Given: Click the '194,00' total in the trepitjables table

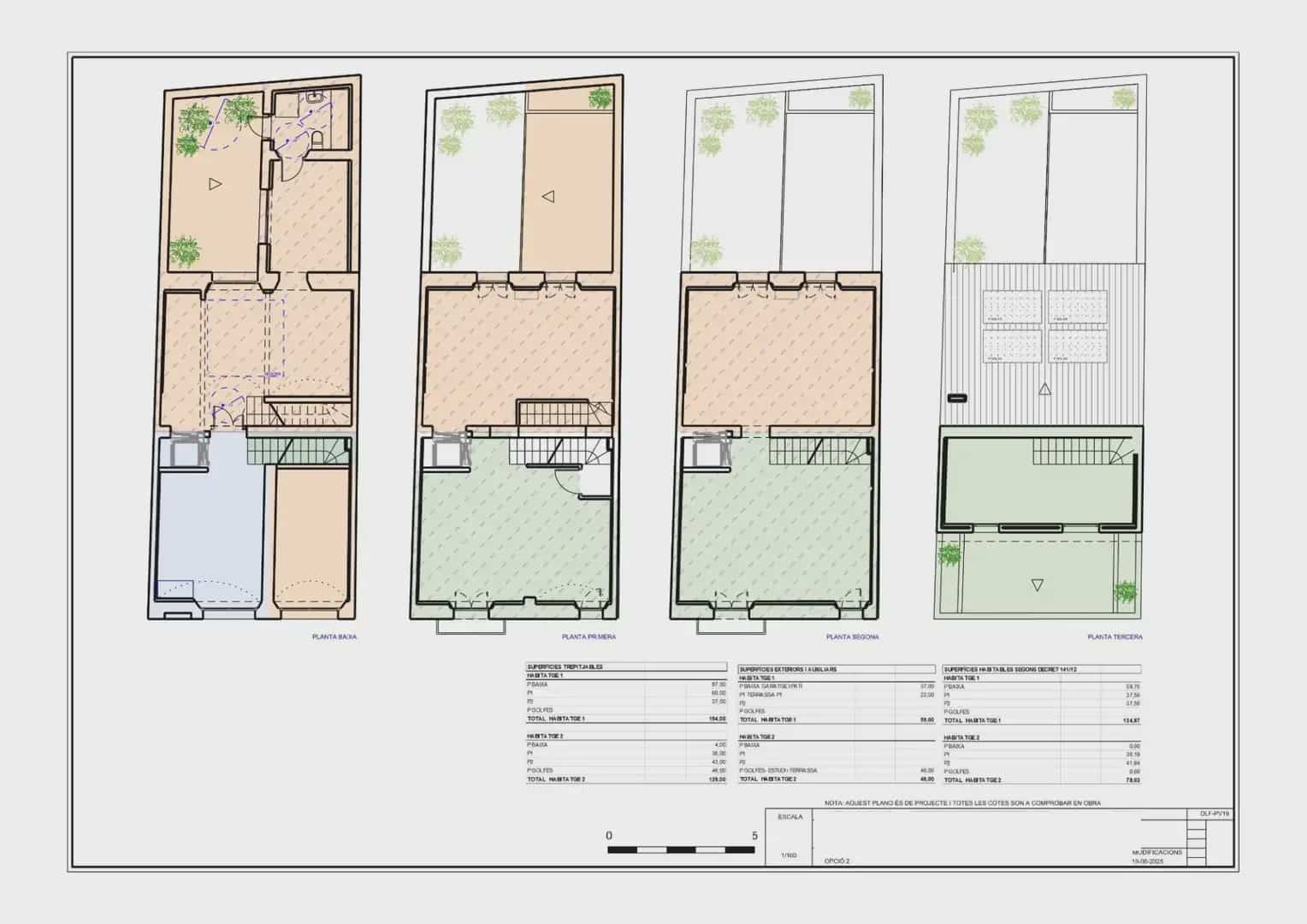Looking at the screenshot, I should pos(718,719).
